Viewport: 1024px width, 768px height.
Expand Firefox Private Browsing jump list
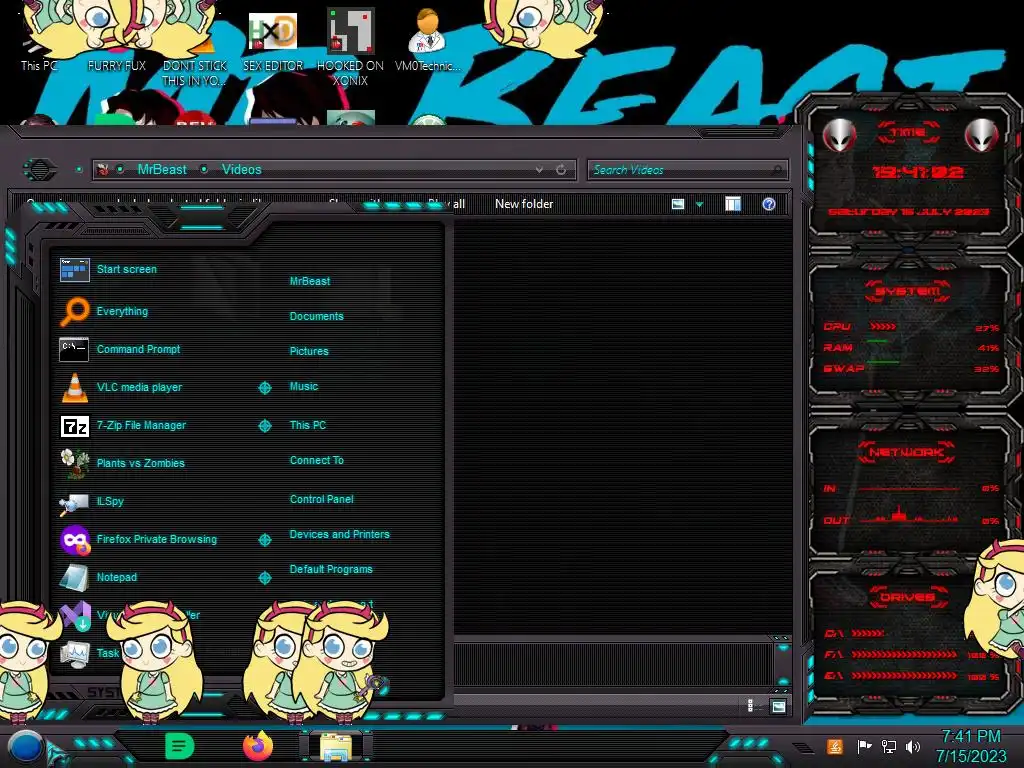pos(264,540)
